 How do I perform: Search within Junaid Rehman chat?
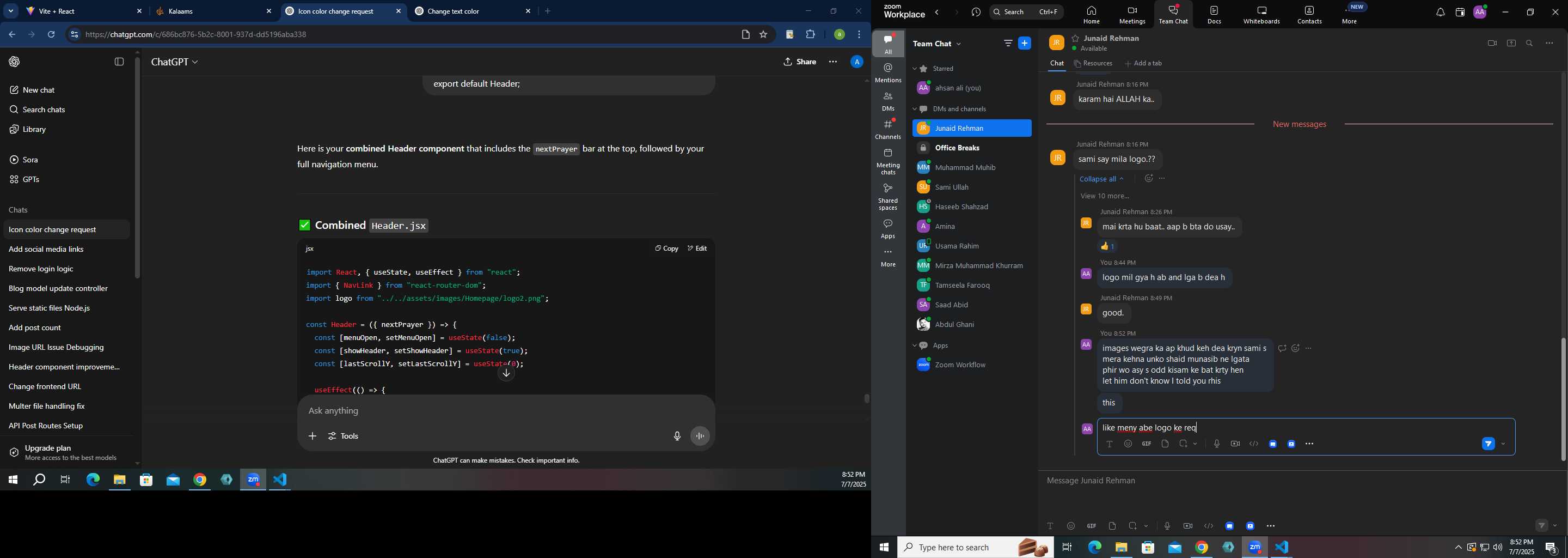click(1530, 43)
